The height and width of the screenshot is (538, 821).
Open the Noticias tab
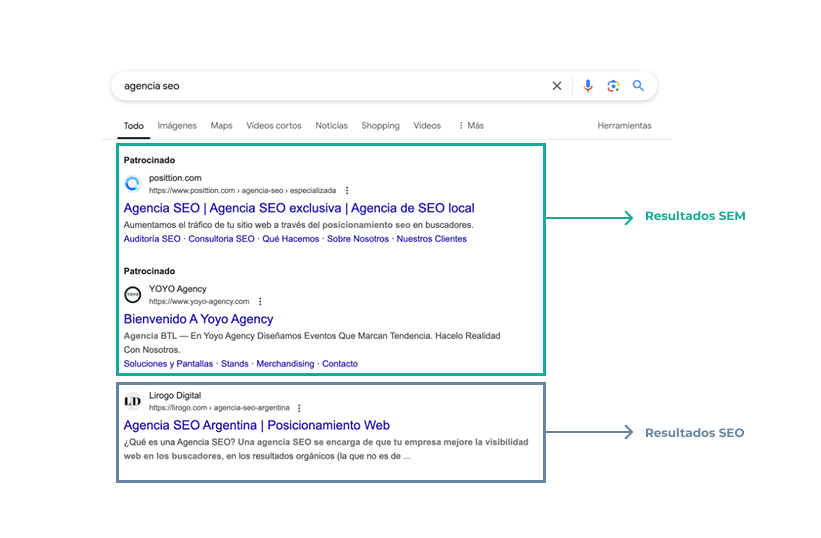331,126
